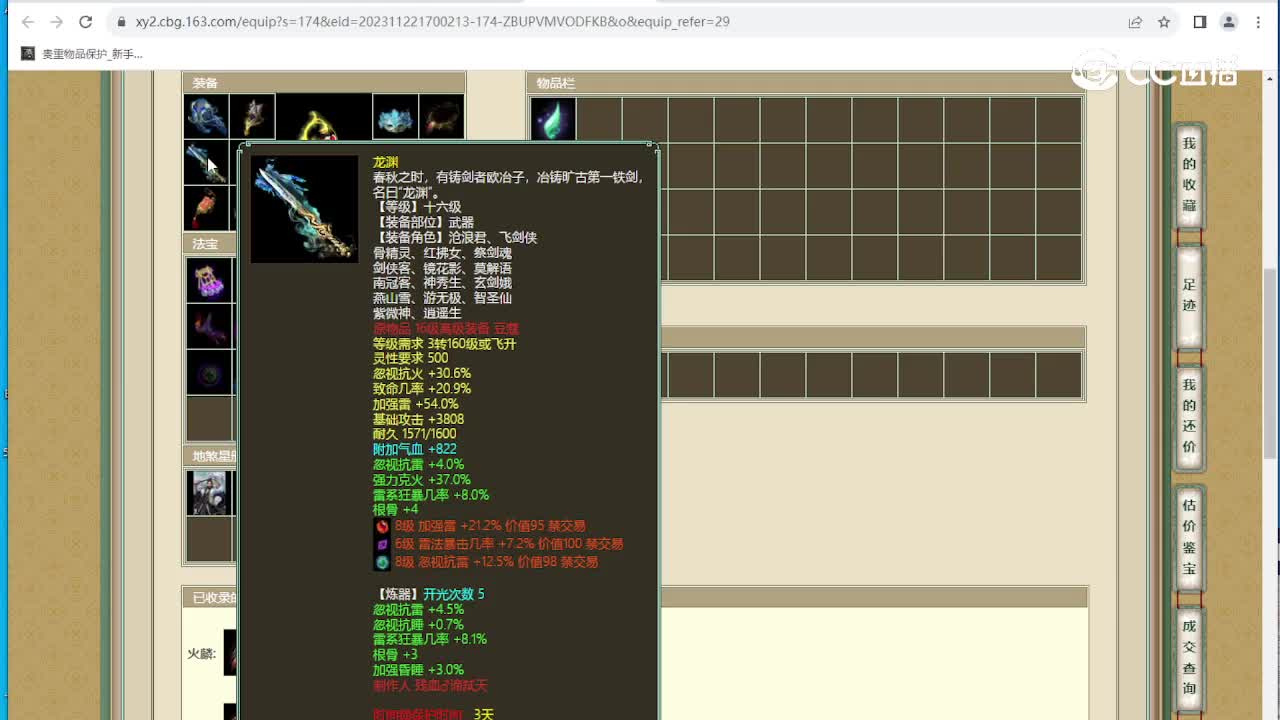The height and width of the screenshot is (720, 1280).
Task: Click the 法宝 section header
Action: click(209, 244)
